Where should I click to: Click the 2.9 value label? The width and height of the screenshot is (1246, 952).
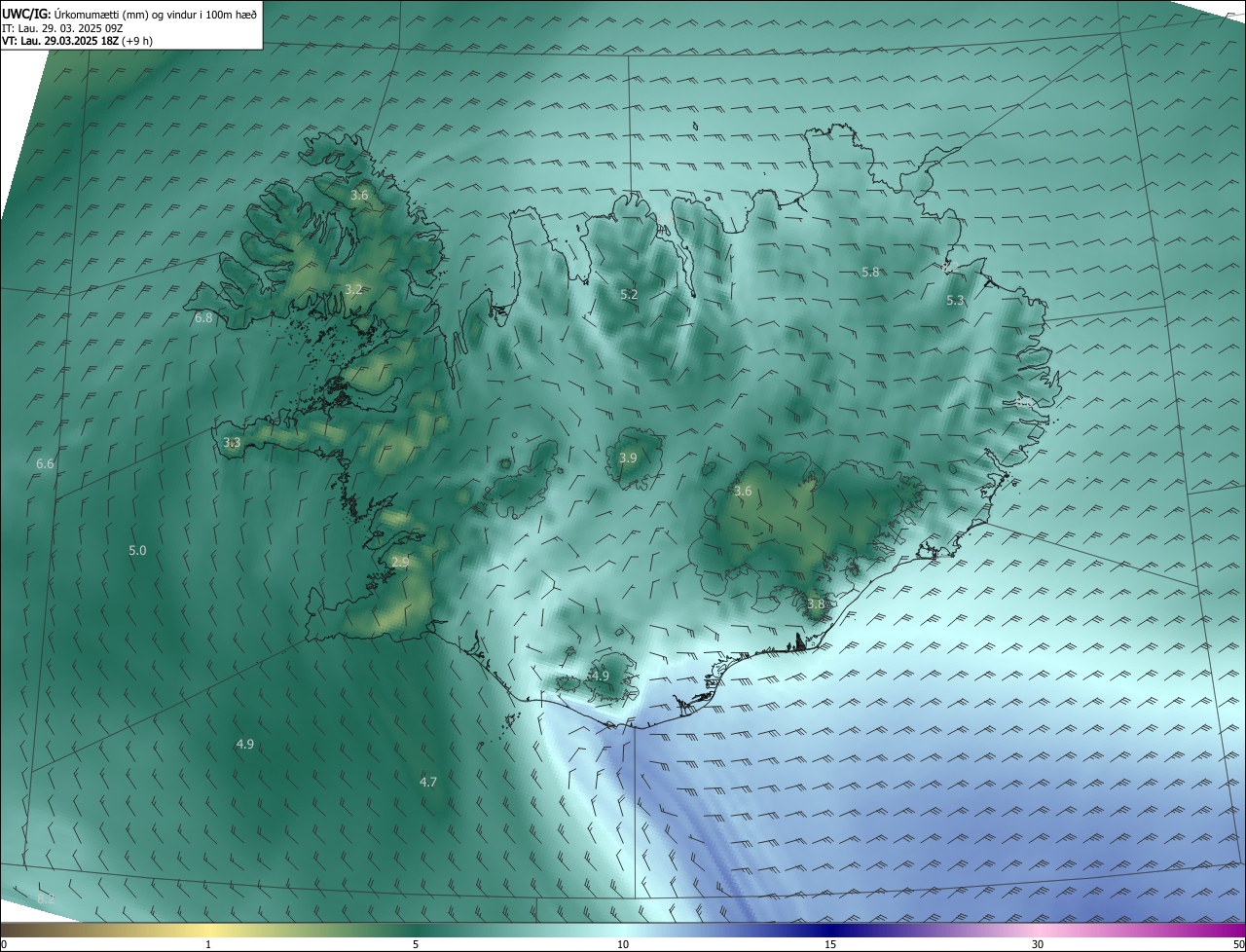pos(400,562)
